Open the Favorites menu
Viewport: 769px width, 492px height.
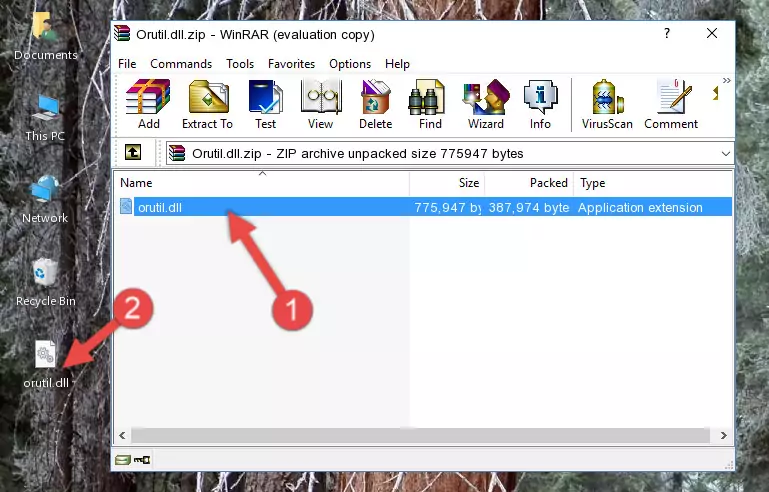(x=291, y=64)
